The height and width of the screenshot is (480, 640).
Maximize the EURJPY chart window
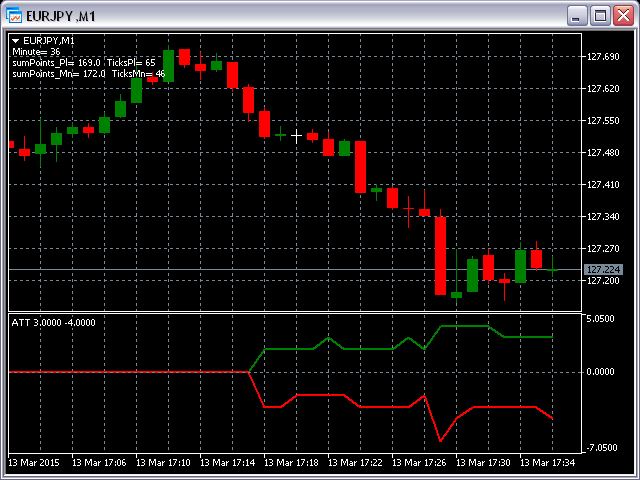point(600,15)
